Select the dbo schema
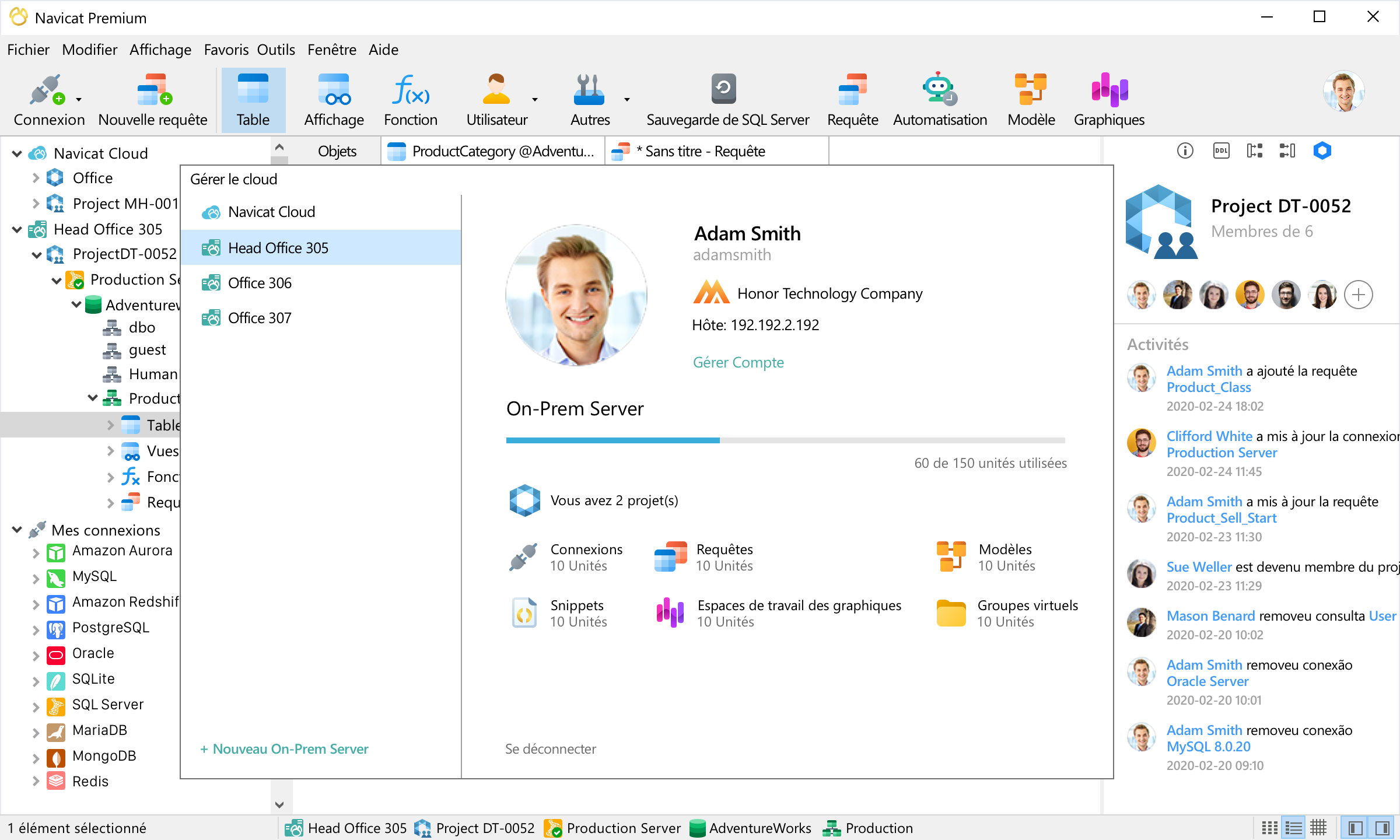The image size is (1400, 840). [142, 327]
